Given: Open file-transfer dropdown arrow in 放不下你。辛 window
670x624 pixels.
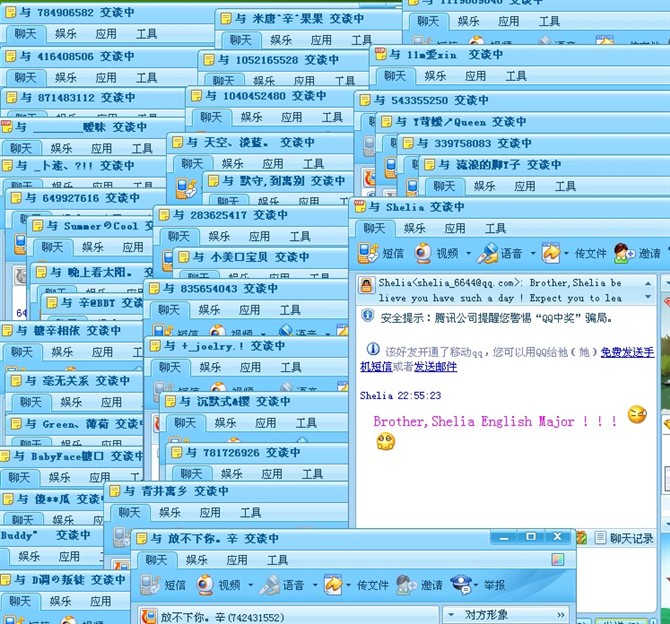Looking at the screenshot, I should pos(348,585).
